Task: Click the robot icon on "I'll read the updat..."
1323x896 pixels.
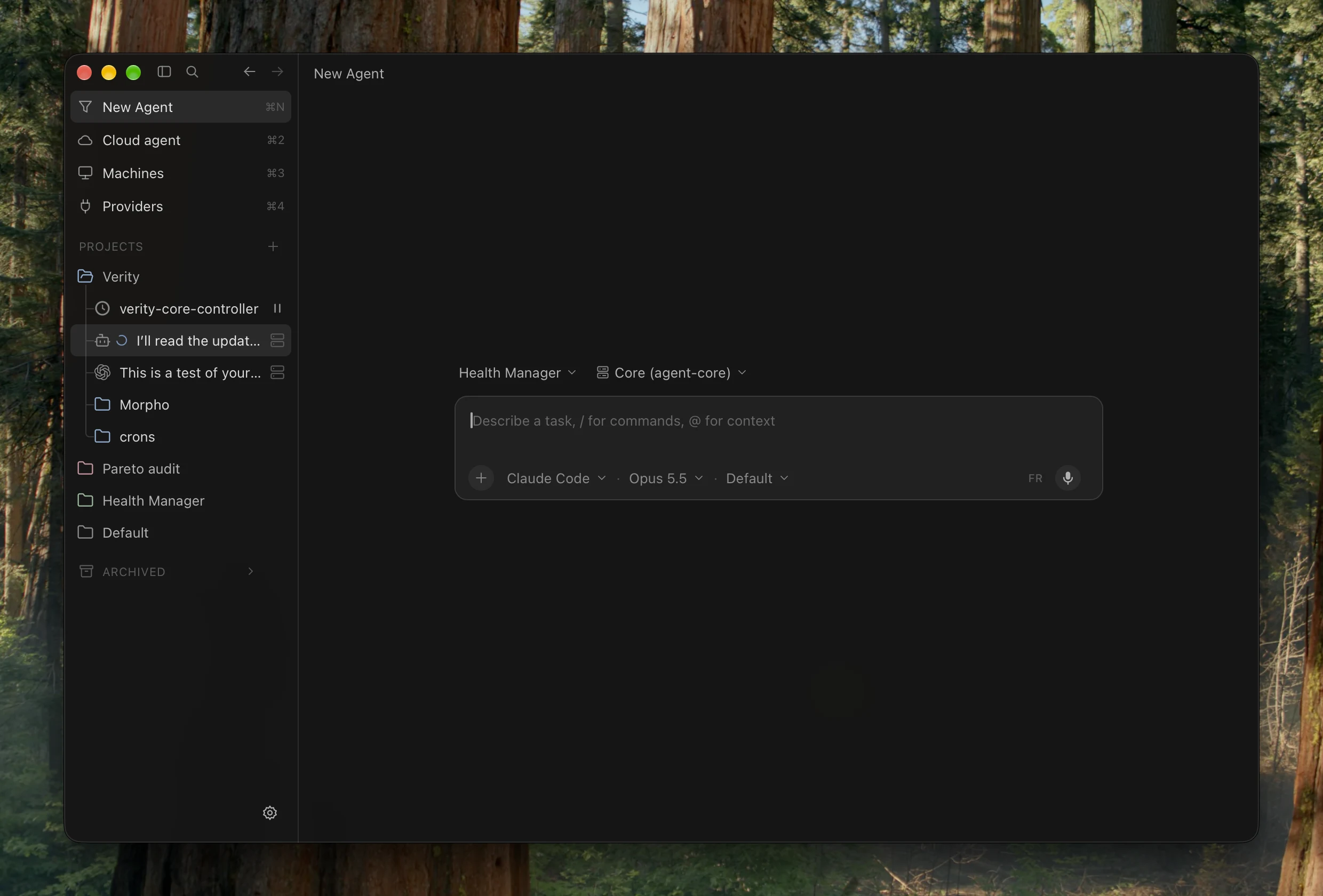Action: [102, 340]
